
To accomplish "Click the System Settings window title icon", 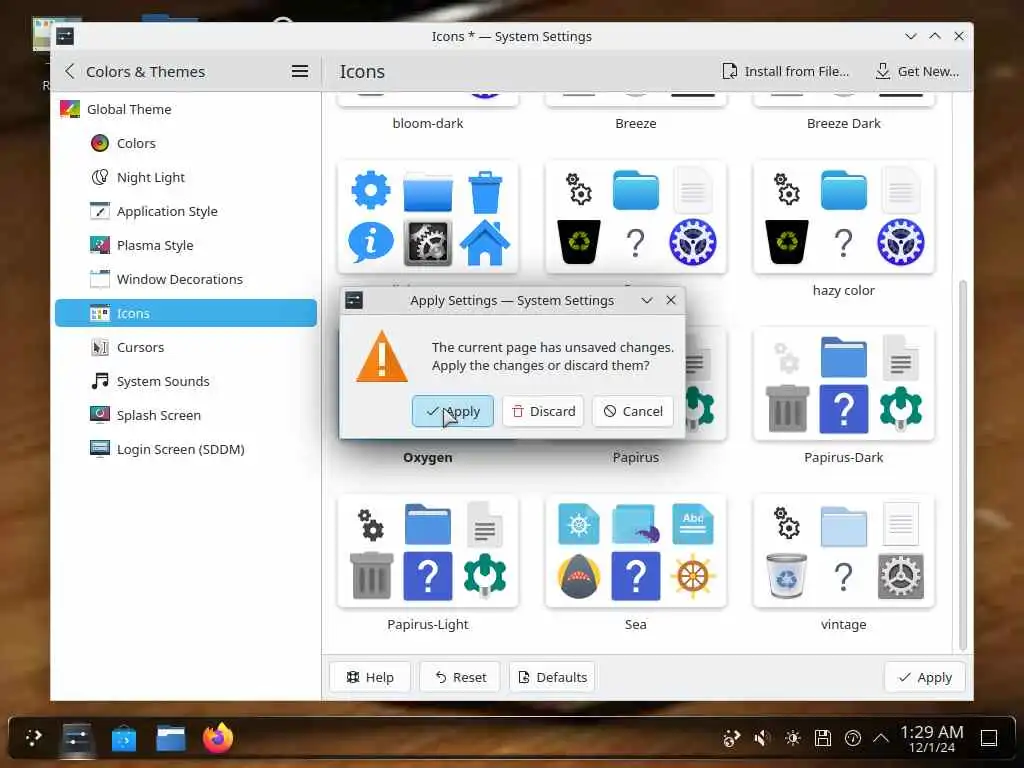I will [65, 37].
